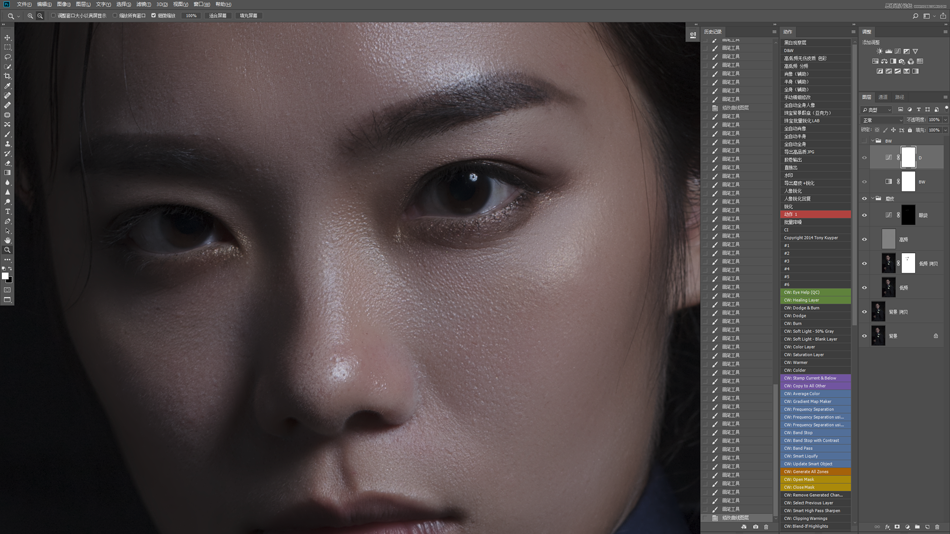
Task: Click lock all layer padlock icon
Action: (910, 130)
